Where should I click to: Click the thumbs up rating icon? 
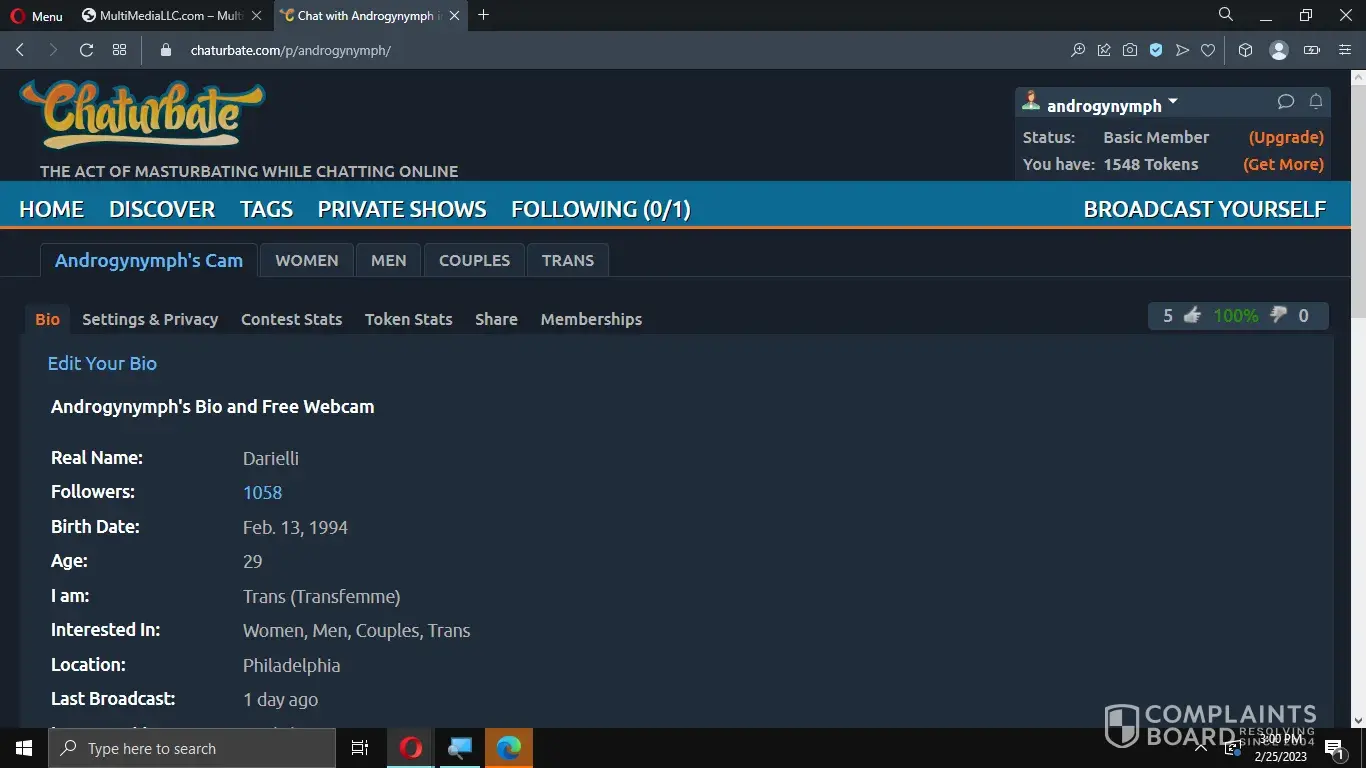[1192, 316]
